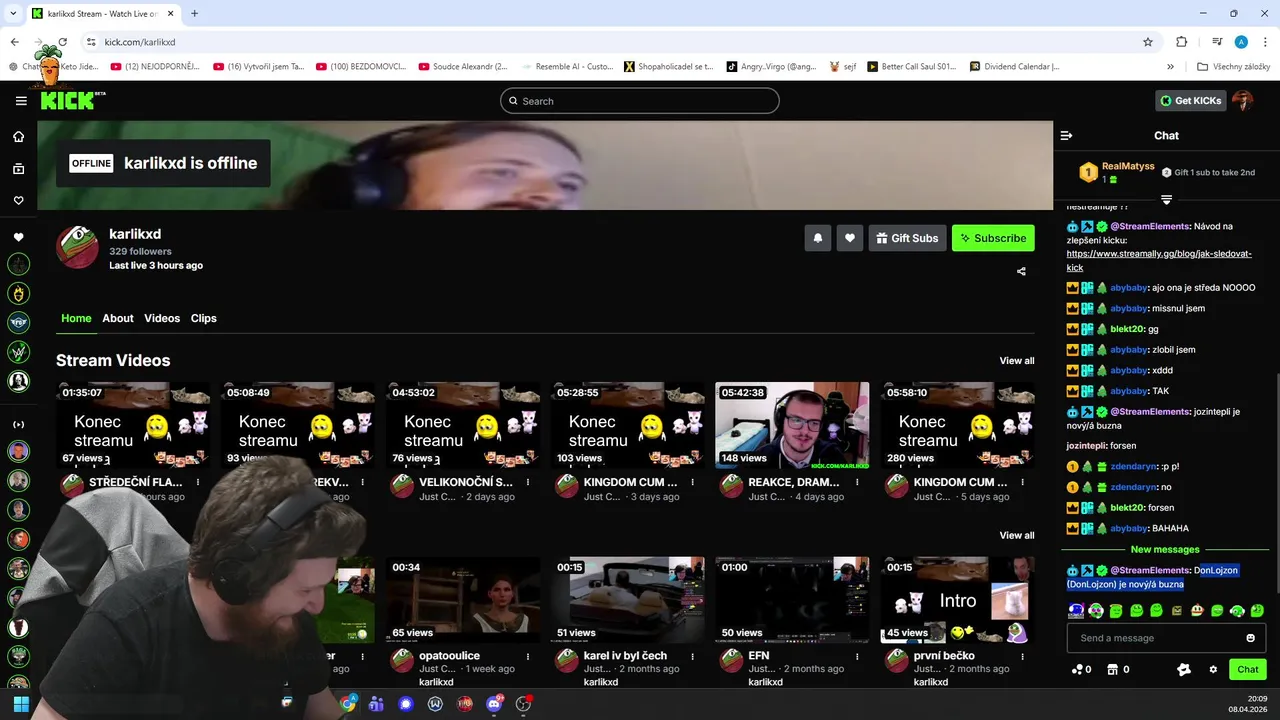The image size is (1280, 720).
Task: Enable notifications with the bell button
Action: click(x=818, y=238)
